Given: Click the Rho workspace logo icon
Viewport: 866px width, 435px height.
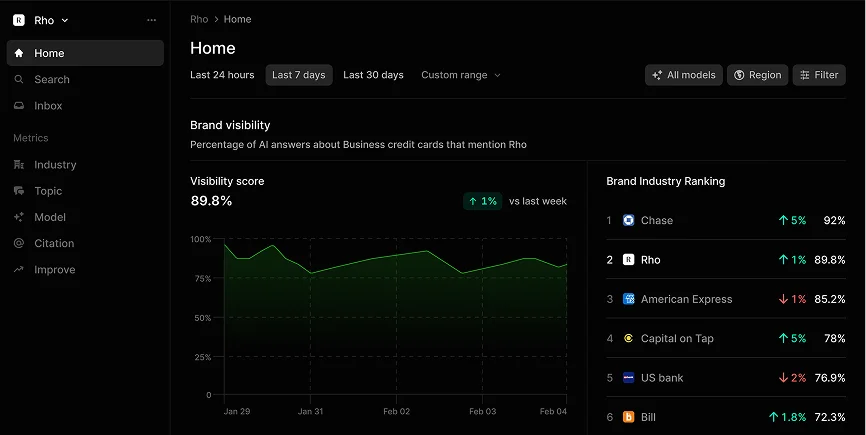Looking at the screenshot, I should (x=19, y=20).
